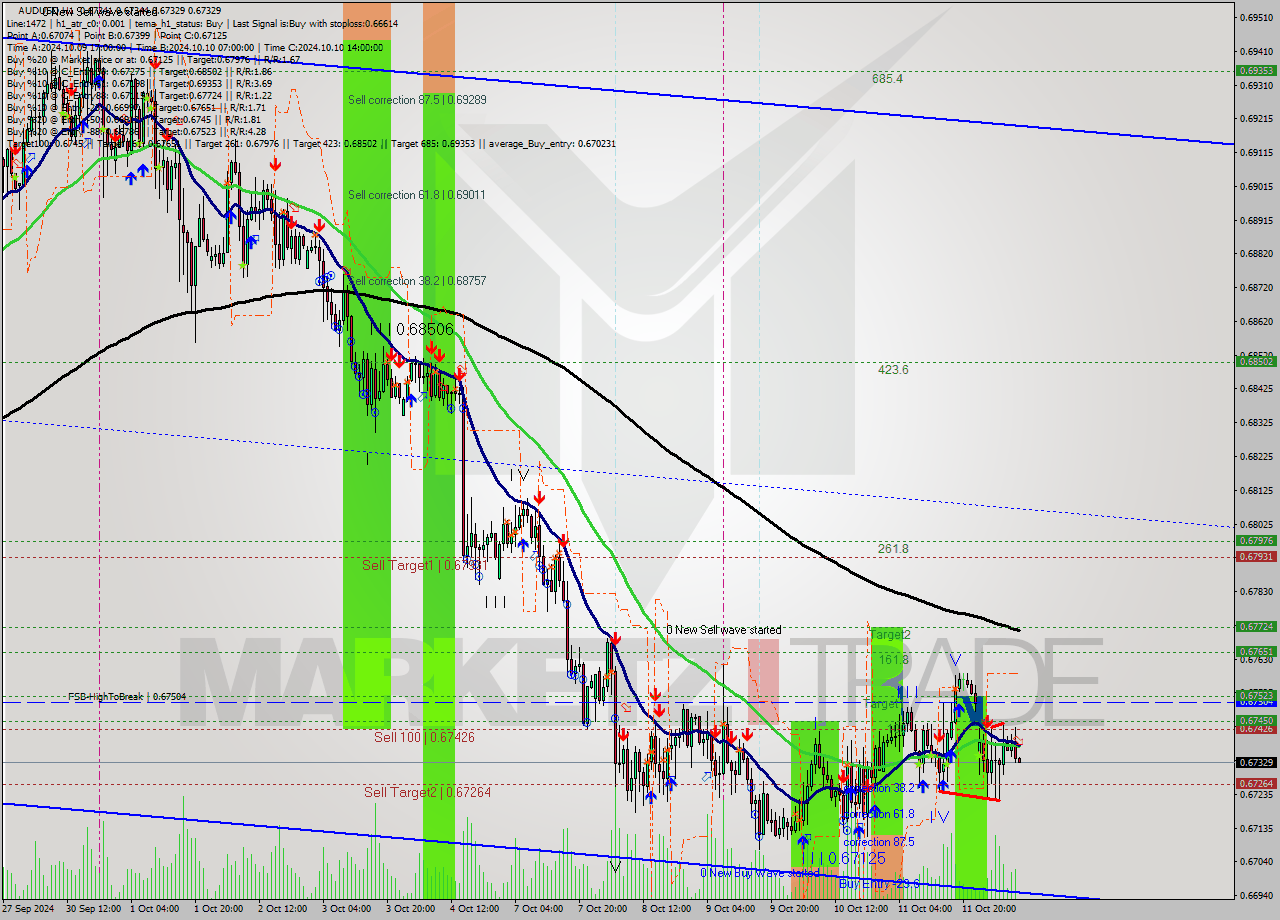Click the green 0.67724 price tag

pyautogui.click(x=1255, y=627)
